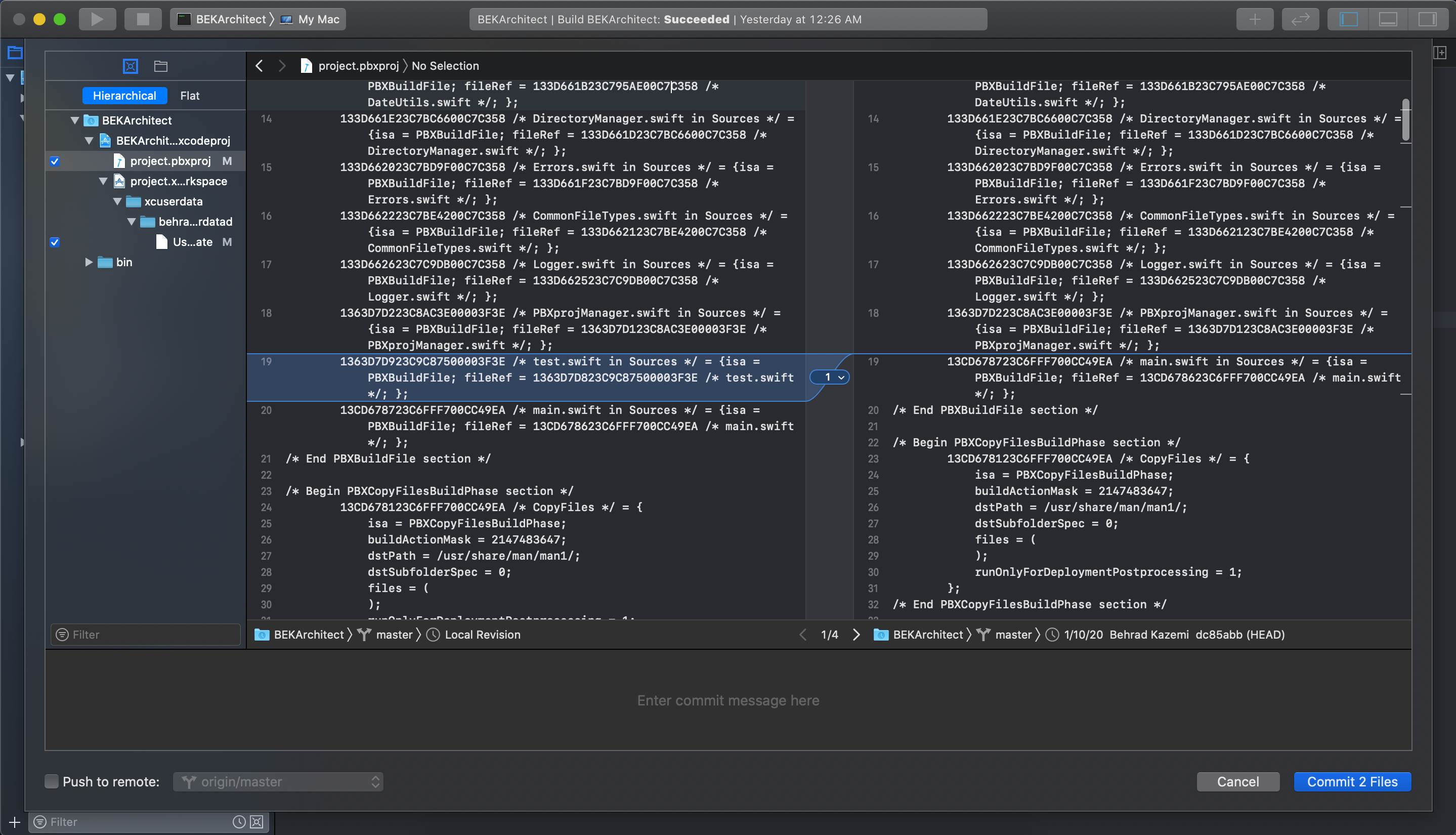This screenshot has height=835, width=1456.
Task: Click the commit message text area
Action: point(728,700)
